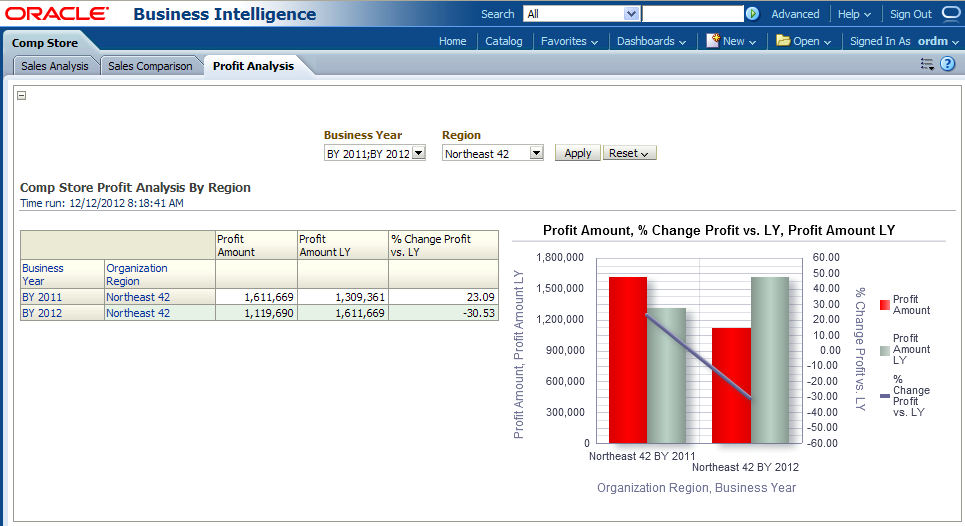The image size is (965, 526).
Task: Expand the Business Year dropdown
Action: pos(419,154)
